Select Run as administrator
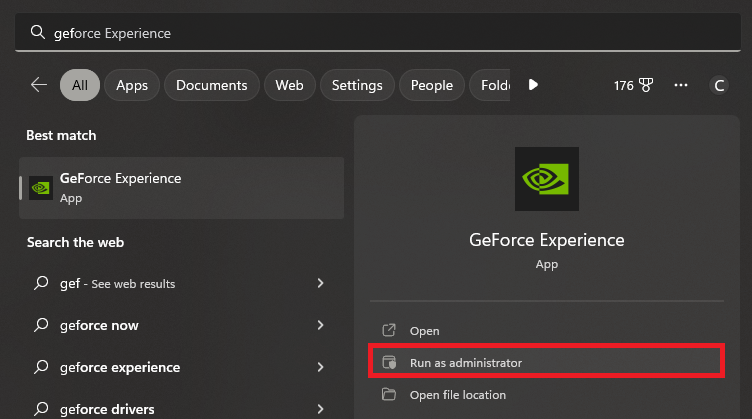Image resolution: width=752 pixels, height=419 pixels. pos(465,362)
